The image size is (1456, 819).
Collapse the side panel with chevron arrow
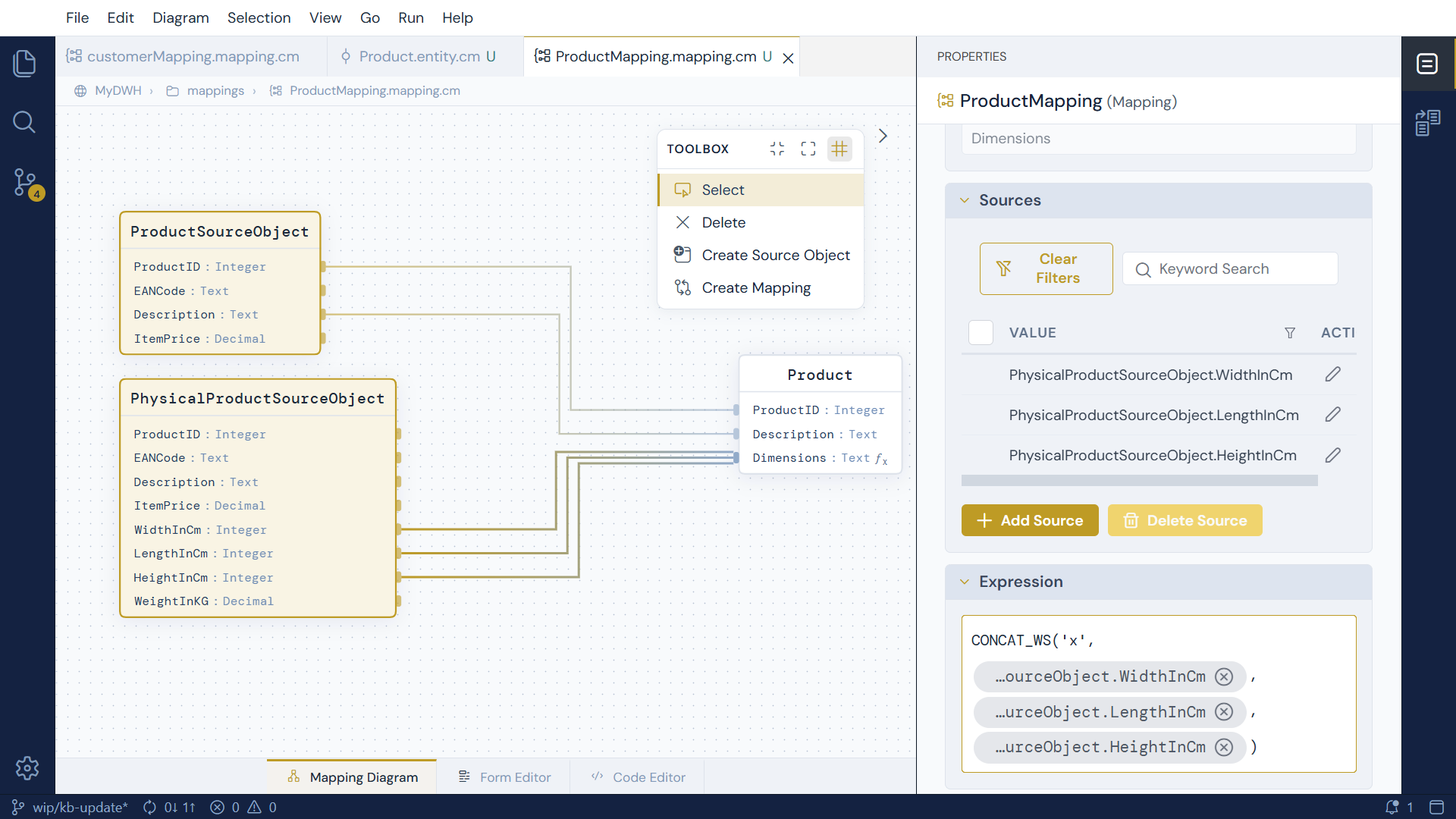(883, 136)
